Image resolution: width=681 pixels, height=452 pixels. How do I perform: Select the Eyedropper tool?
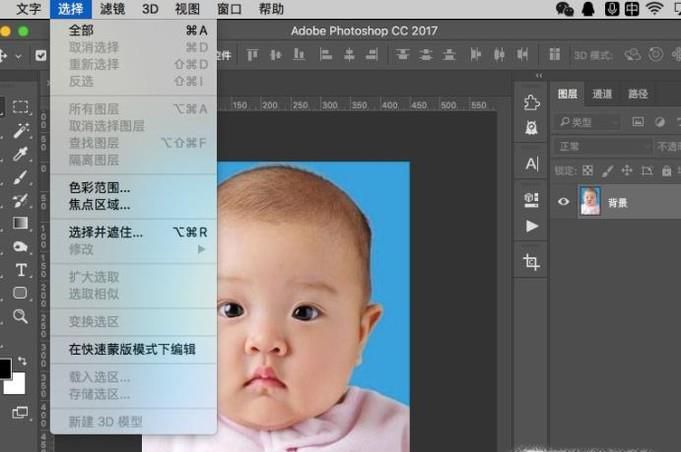click(21, 153)
